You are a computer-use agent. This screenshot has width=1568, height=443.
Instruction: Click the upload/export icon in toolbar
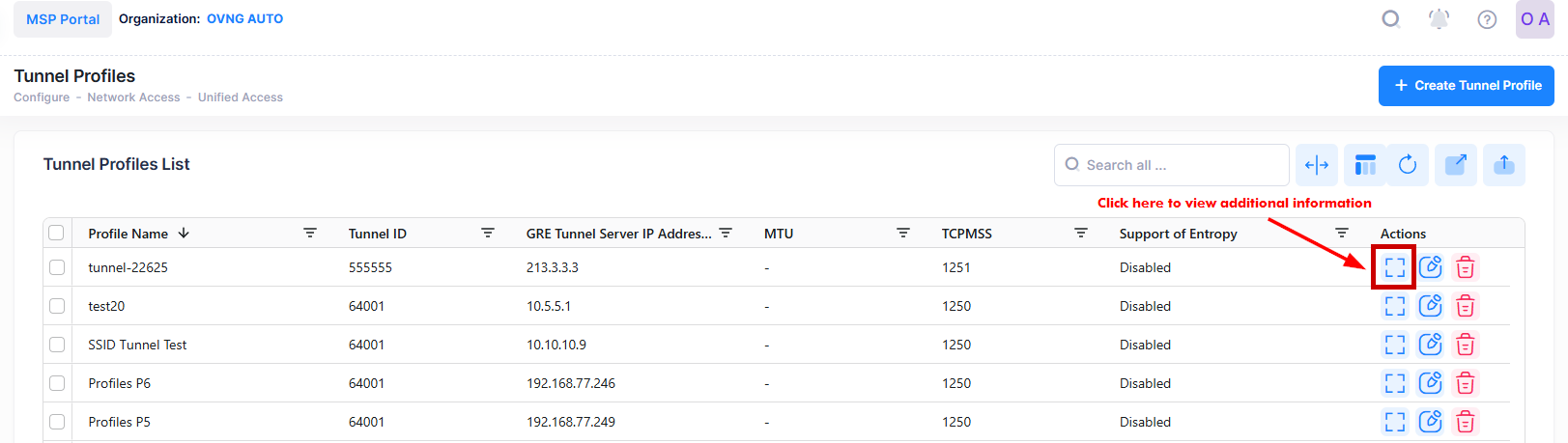click(x=1503, y=165)
